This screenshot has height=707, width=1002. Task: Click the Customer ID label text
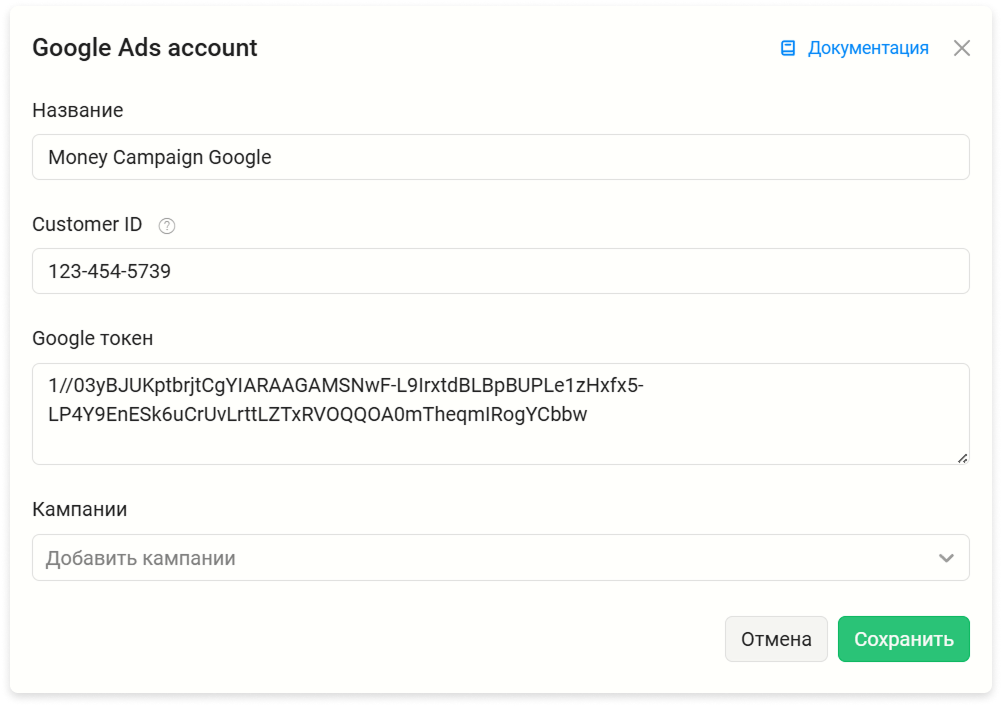(88, 224)
